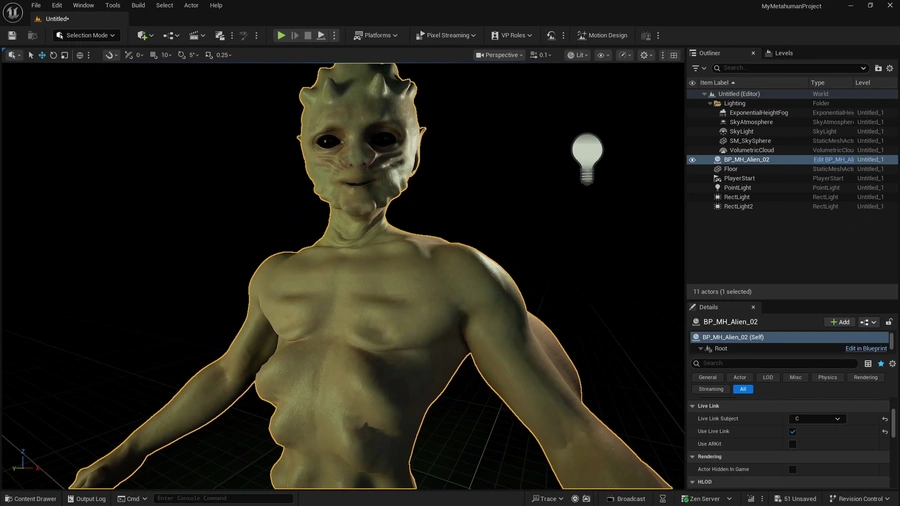Open the Platforms dropdown
The height and width of the screenshot is (506, 900).
[375, 36]
